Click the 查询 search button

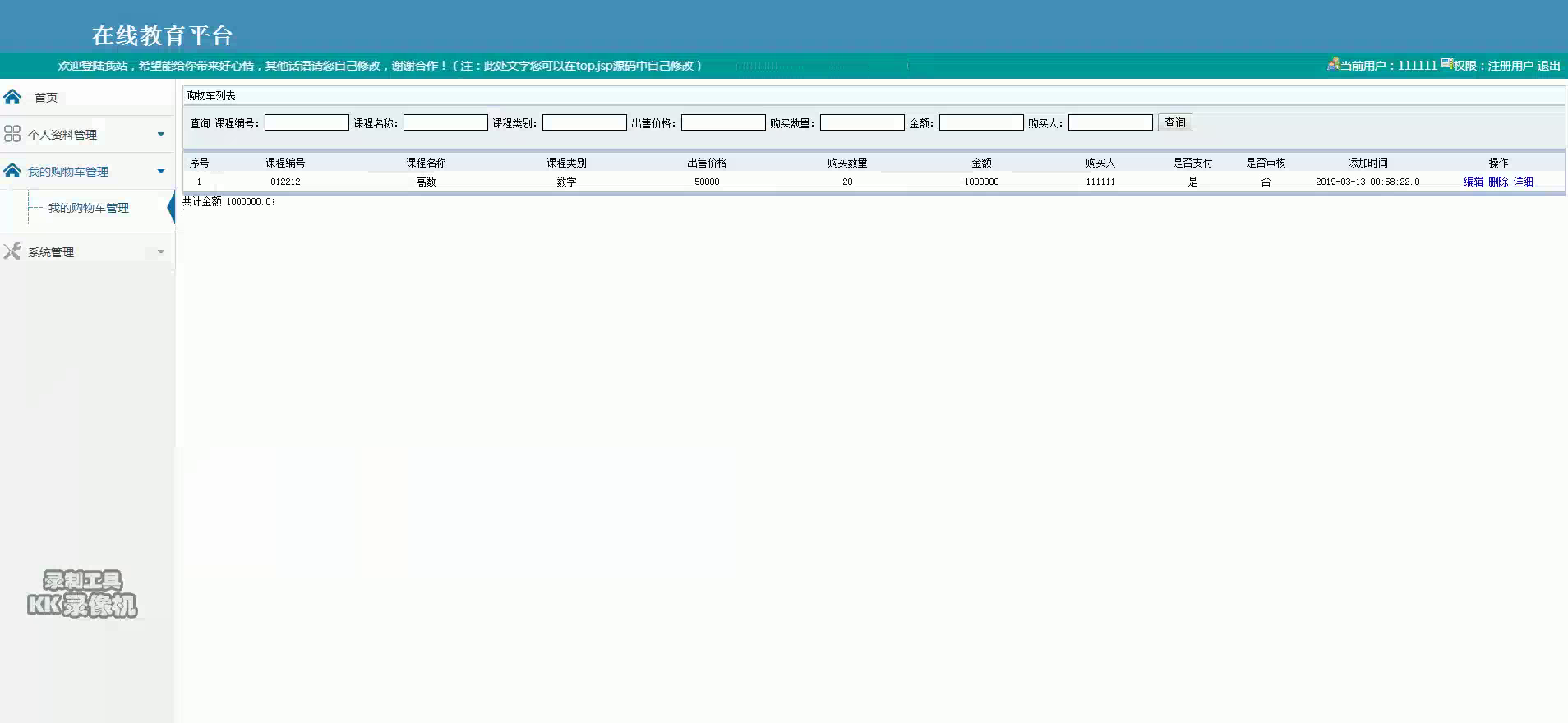(1175, 122)
